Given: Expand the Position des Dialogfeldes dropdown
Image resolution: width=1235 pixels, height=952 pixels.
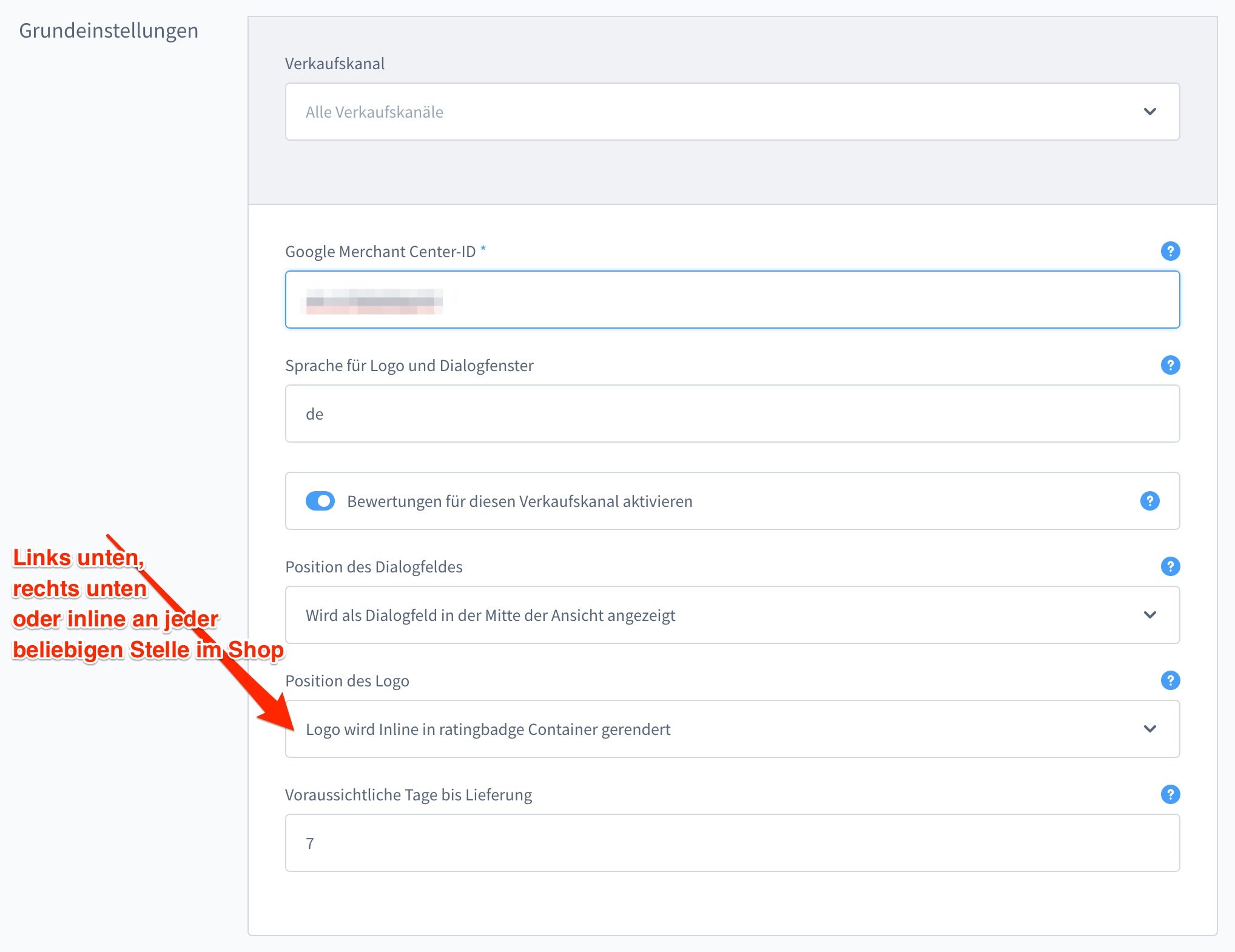Looking at the screenshot, I should click(x=732, y=615).
